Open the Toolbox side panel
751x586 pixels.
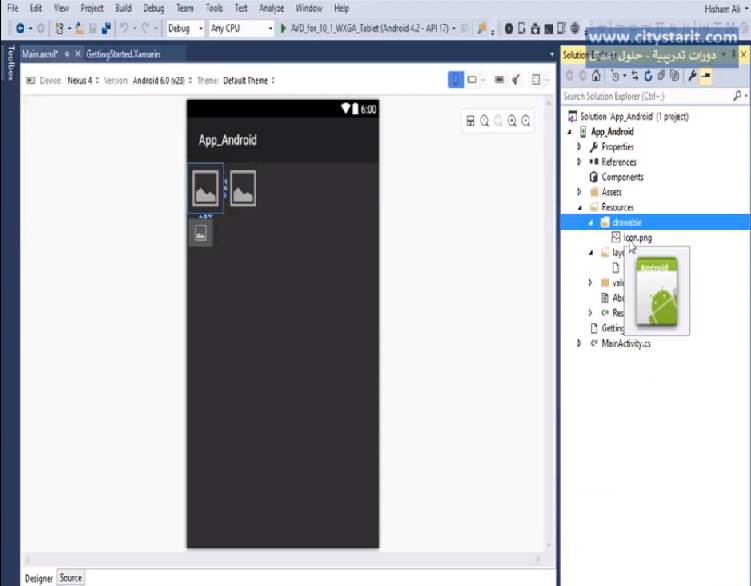pos(11,62)
